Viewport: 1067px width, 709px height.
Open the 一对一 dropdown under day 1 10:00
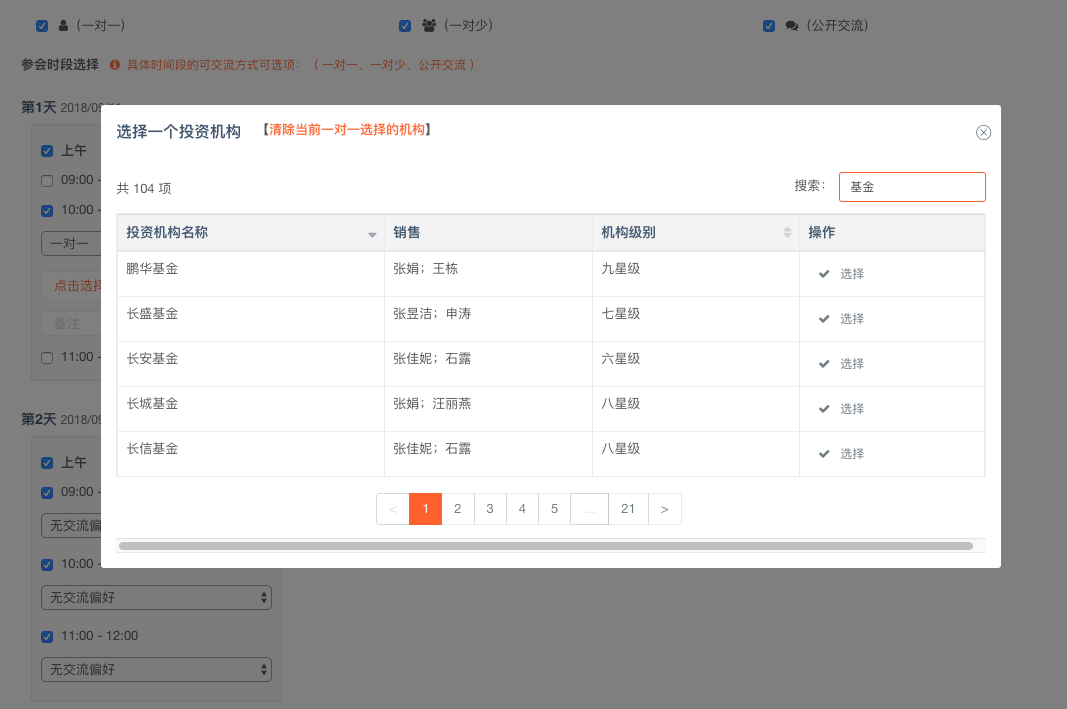tap(71, 244)
